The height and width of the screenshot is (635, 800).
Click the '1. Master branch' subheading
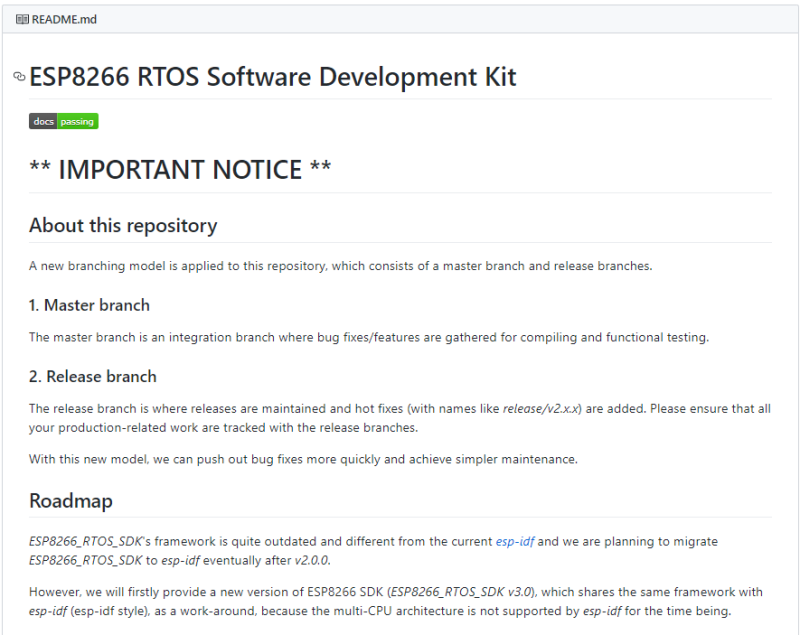tap(92, 305)
